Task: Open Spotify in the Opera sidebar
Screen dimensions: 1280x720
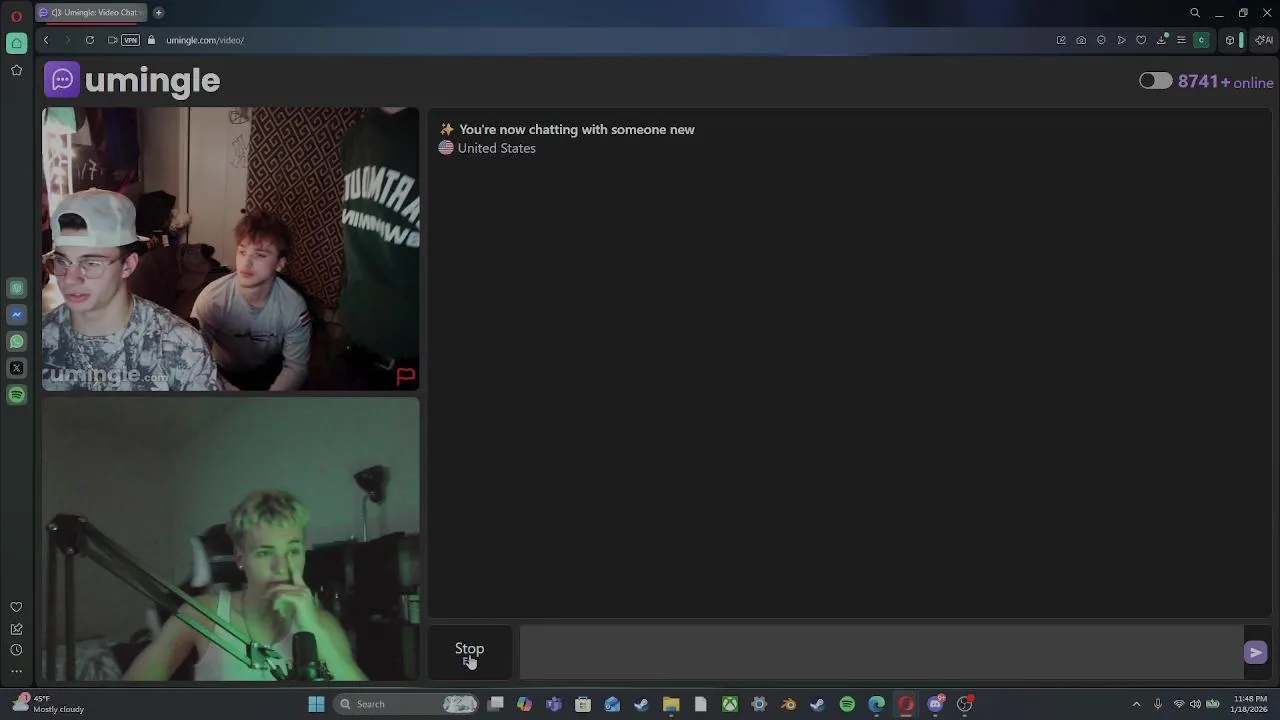Action: 16,395
